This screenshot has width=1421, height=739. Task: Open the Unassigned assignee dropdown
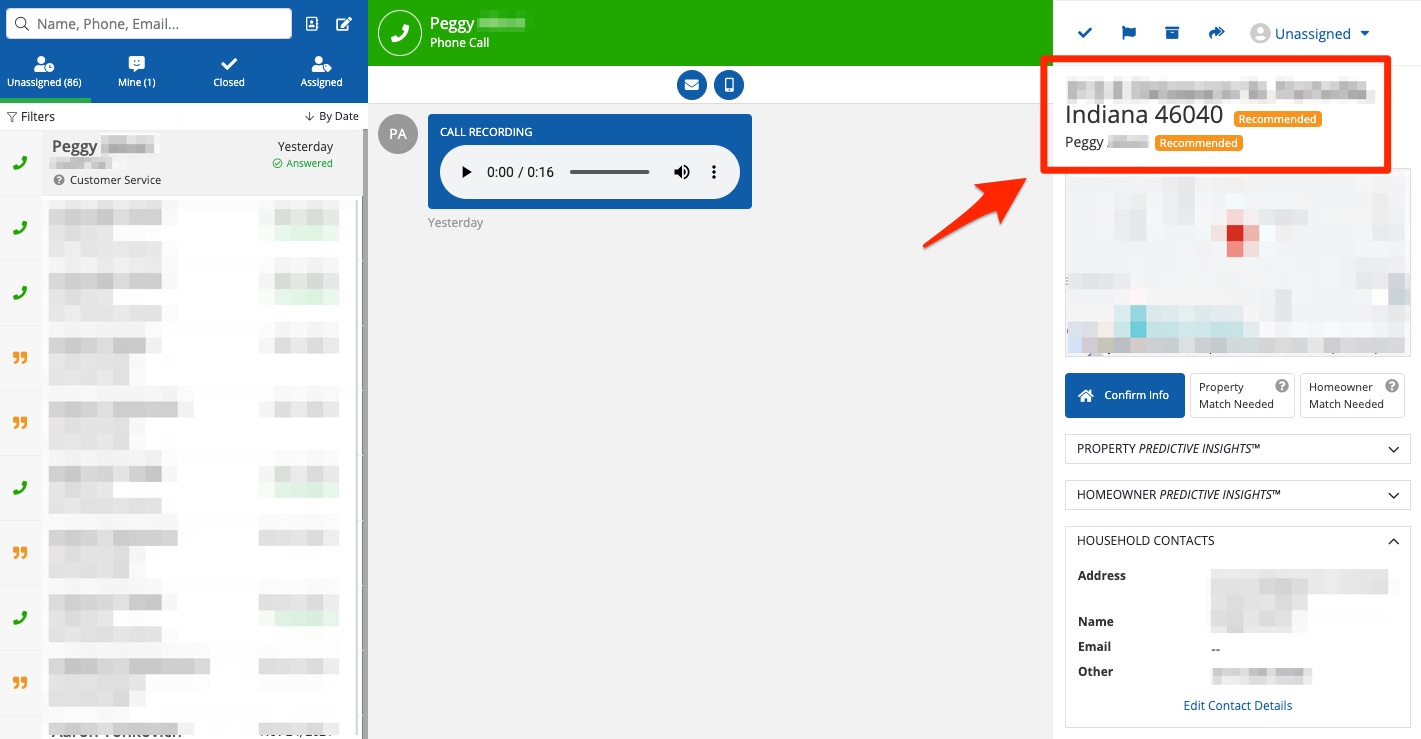click(1310, 34)
